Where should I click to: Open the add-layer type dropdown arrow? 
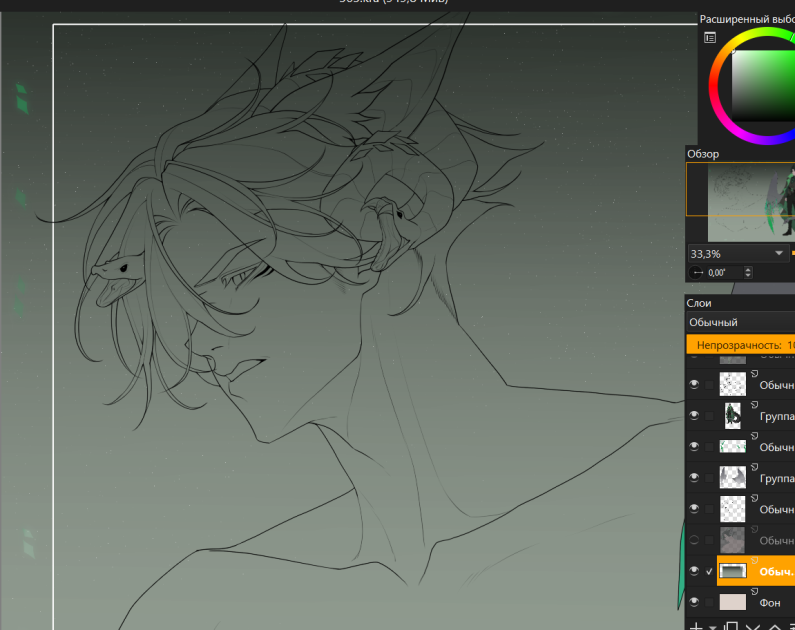[x=712, y=627]
